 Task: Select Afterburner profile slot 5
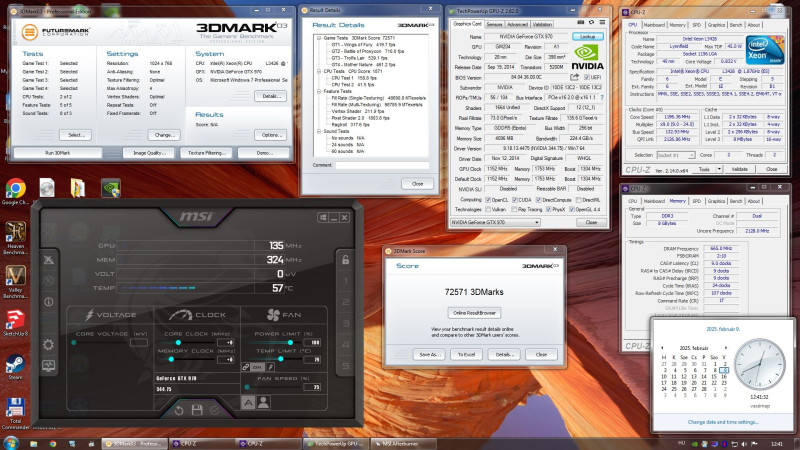pyautogui.click(x=345, y=366)
